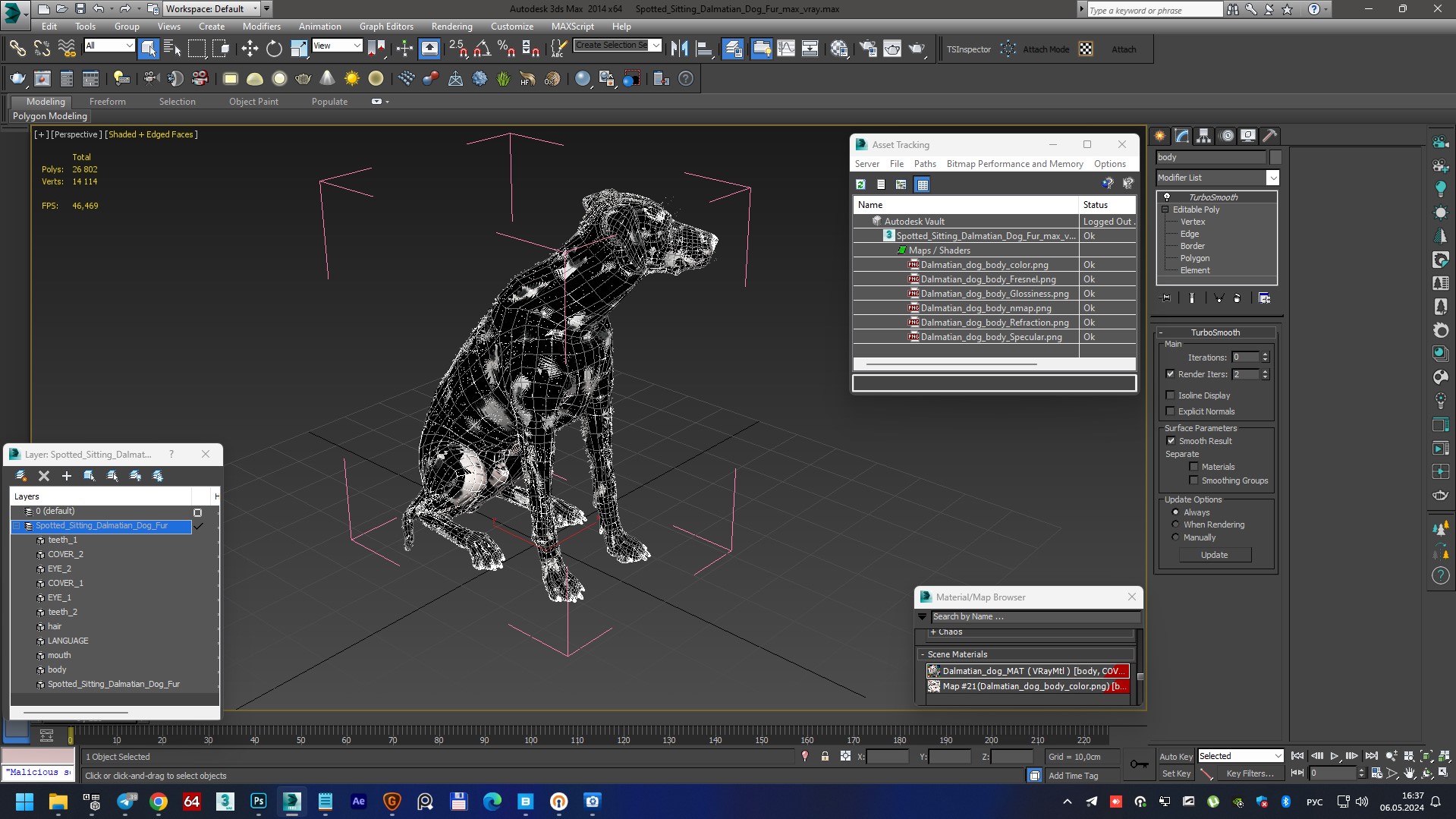1456x819 pixels.
Task: Open the Hierarchy command panel tab
Action: point(1204,136)
